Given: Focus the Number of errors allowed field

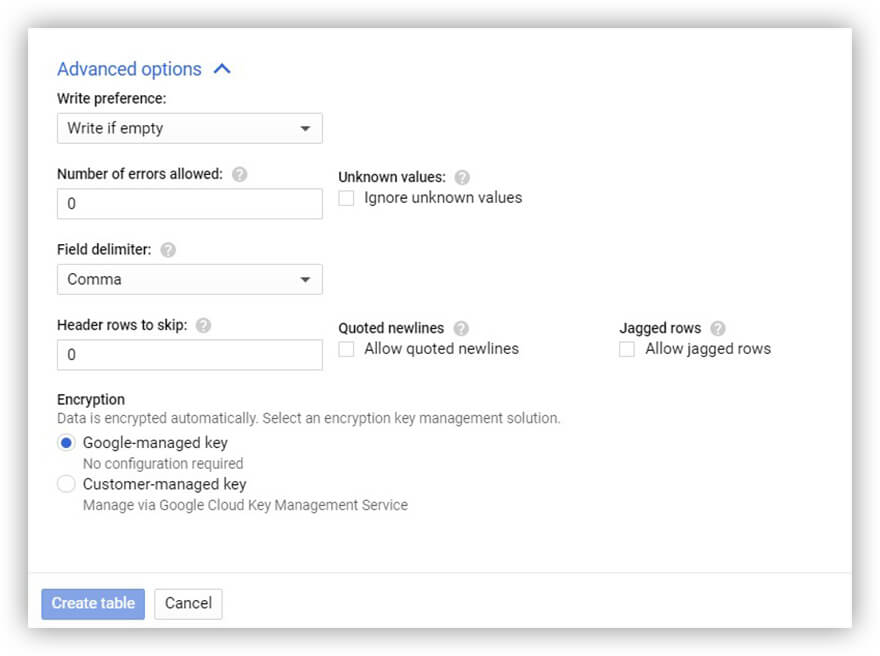Looking at the screenshot, I should click(x=190, y=204).
